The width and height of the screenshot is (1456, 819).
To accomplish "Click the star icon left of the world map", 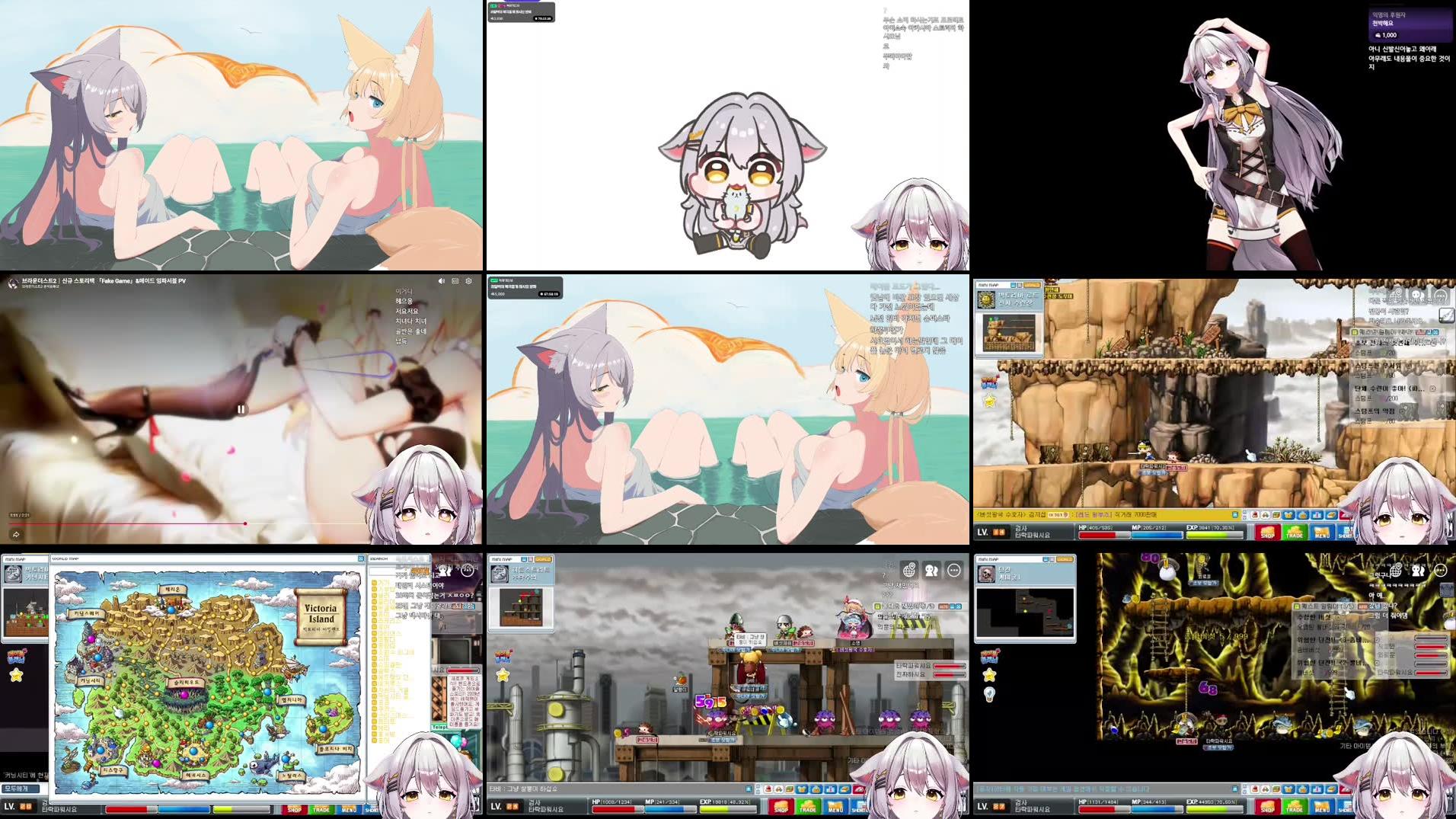I will click(16, 675).
